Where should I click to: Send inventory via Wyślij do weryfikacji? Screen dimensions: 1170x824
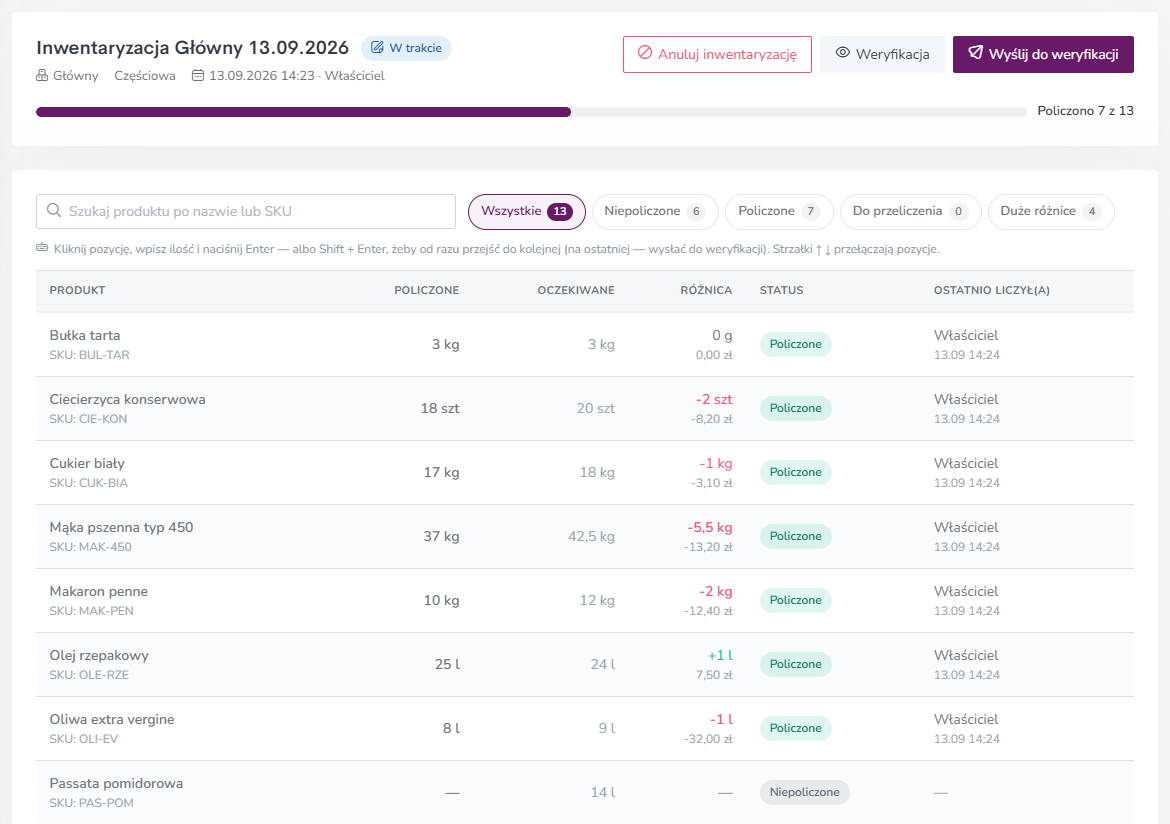[1043, 54]
